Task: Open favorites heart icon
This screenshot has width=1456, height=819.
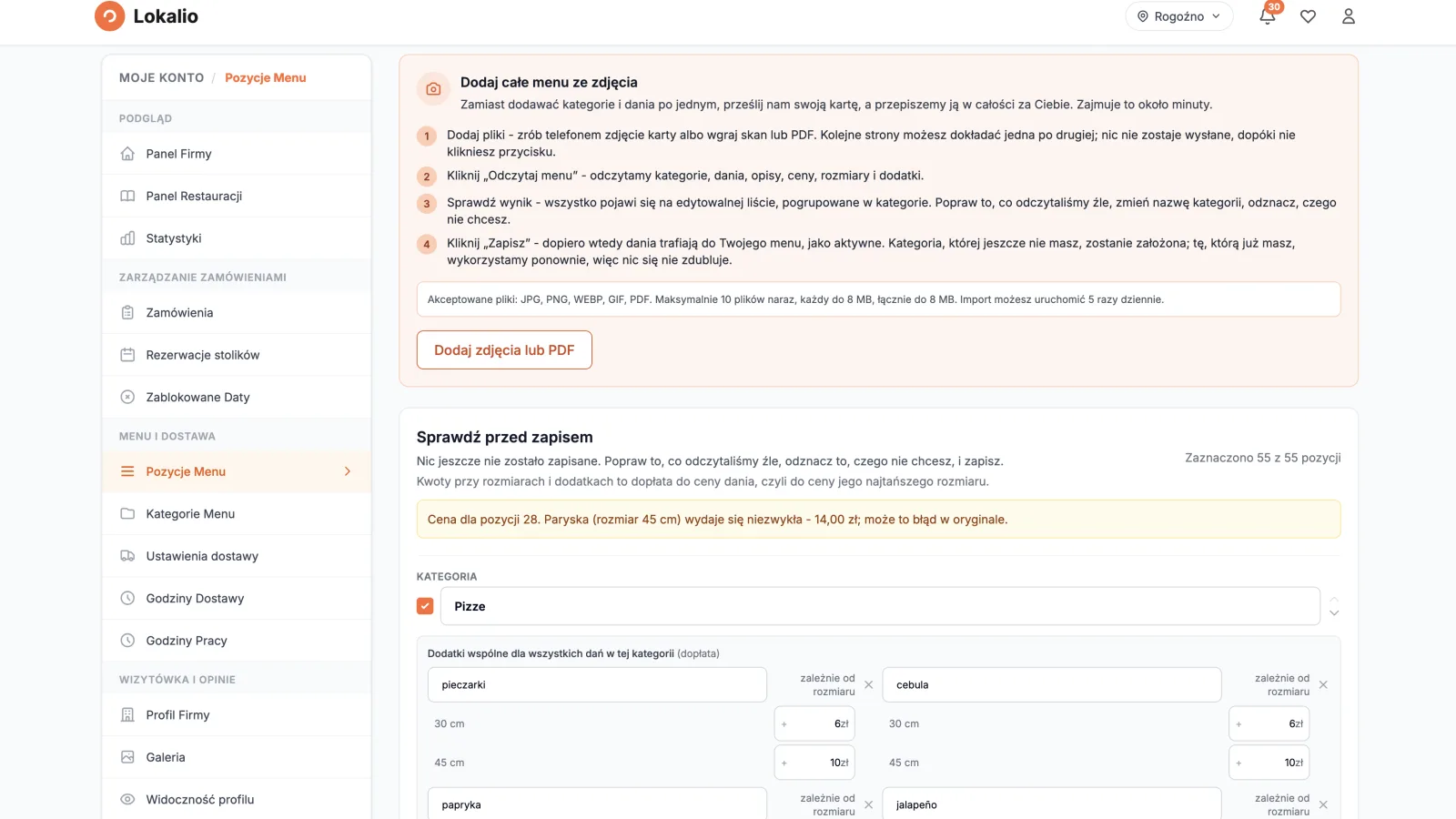Action: pos(1308,16)
